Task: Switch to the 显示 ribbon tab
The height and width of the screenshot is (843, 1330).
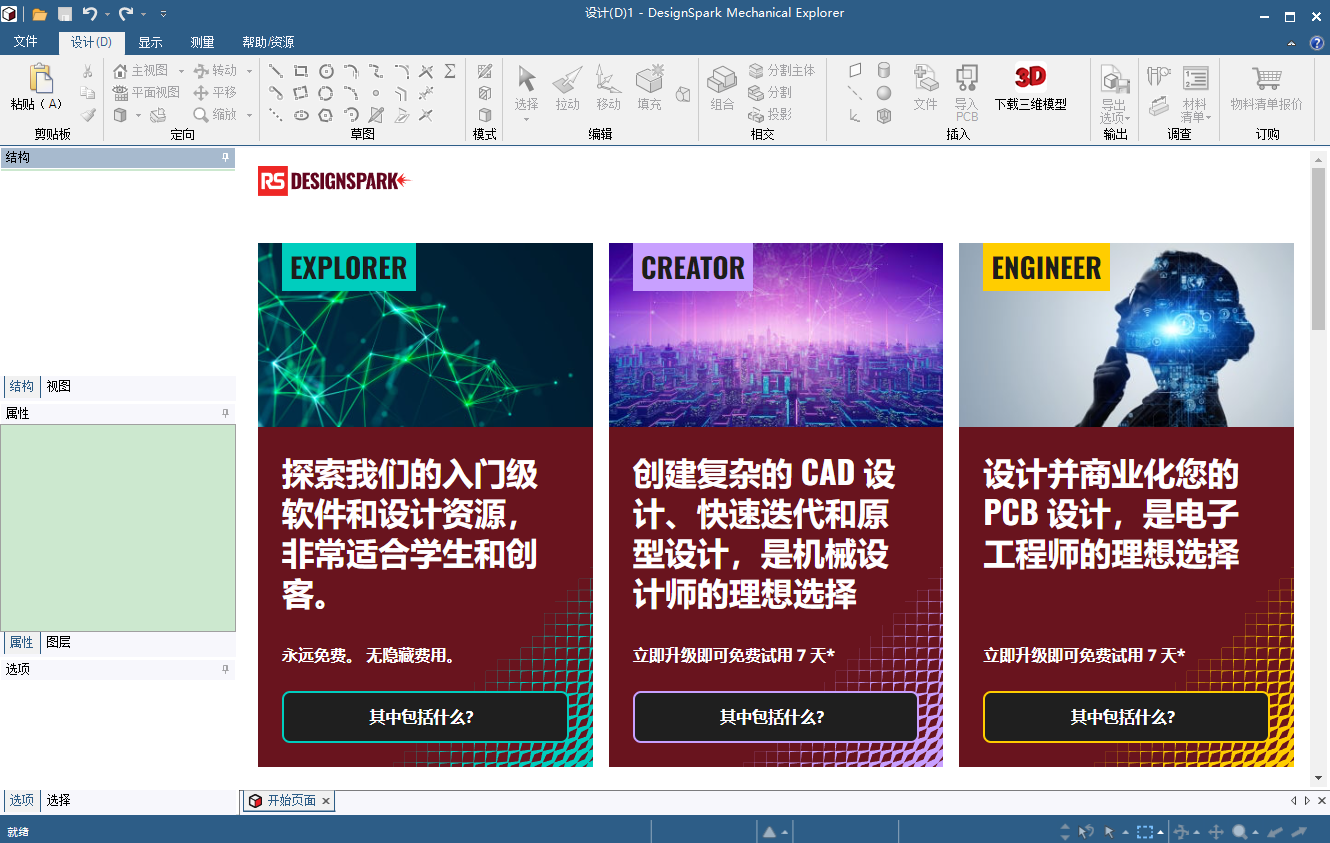Action: click(x=150, y=42)
